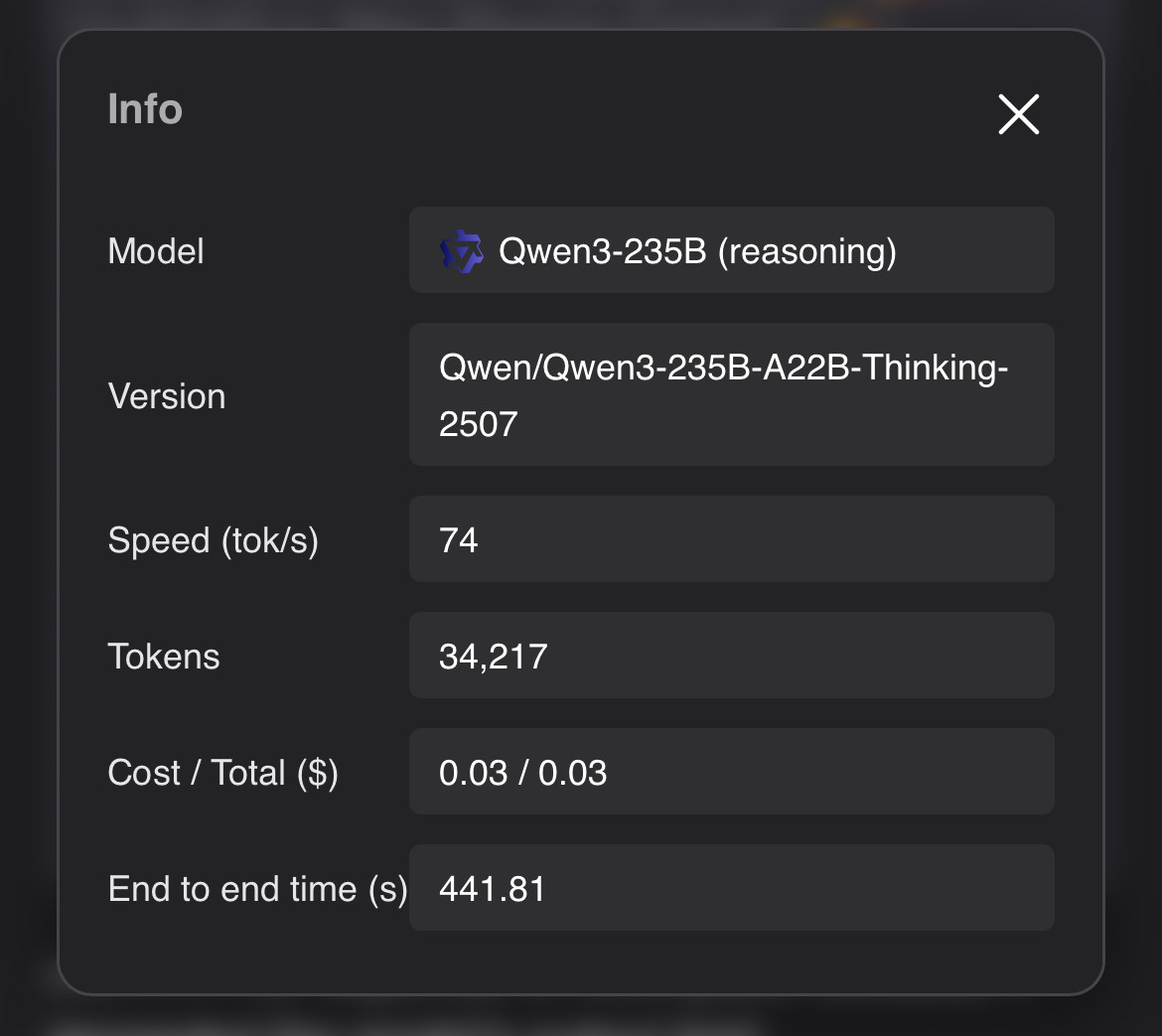This screenshot has width=1162, height=1036.
Task: Close the Info dialog with the X
Action: point(1018,114)
